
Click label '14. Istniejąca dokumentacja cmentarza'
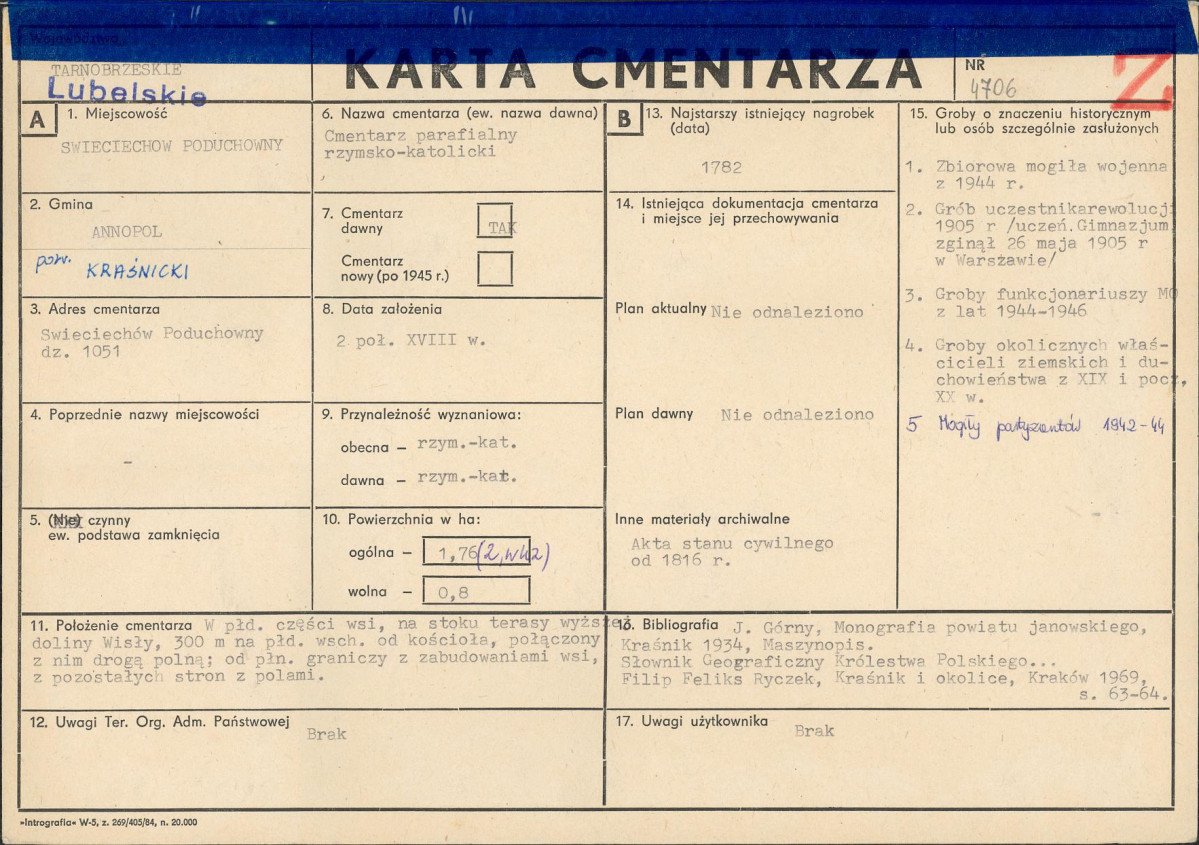click(x=747, y=203)
